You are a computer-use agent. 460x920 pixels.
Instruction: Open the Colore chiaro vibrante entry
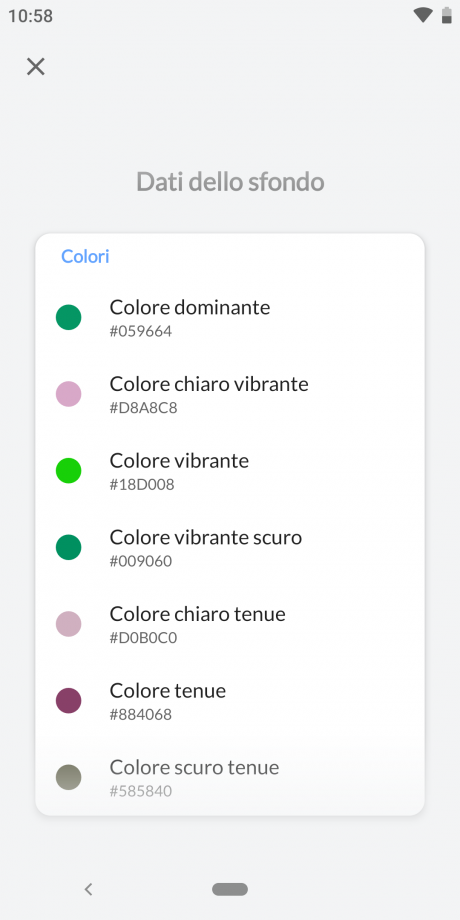[230, 394]
